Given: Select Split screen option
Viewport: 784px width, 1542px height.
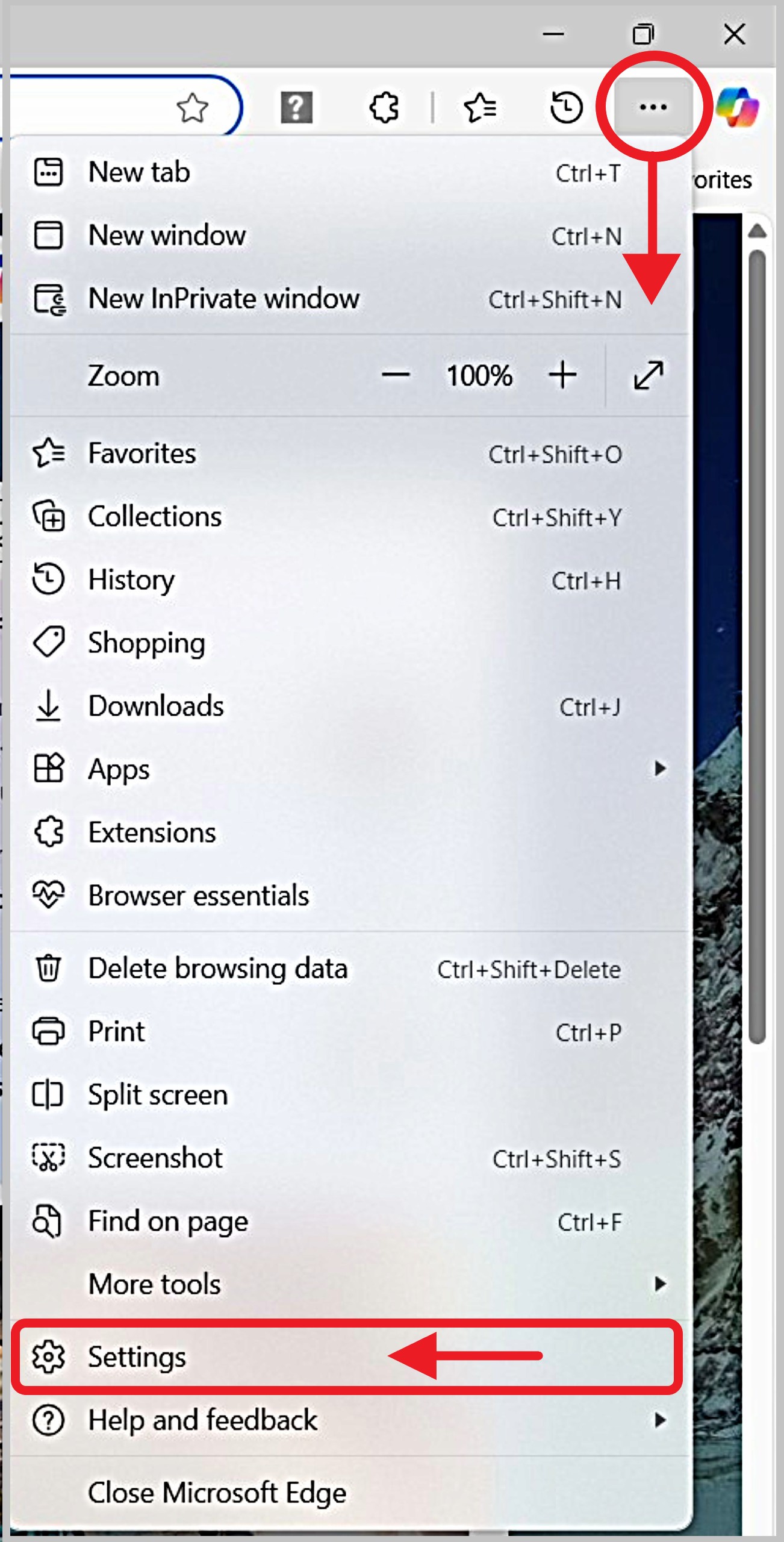Looking at the screenshot, I should point(158,1094).
